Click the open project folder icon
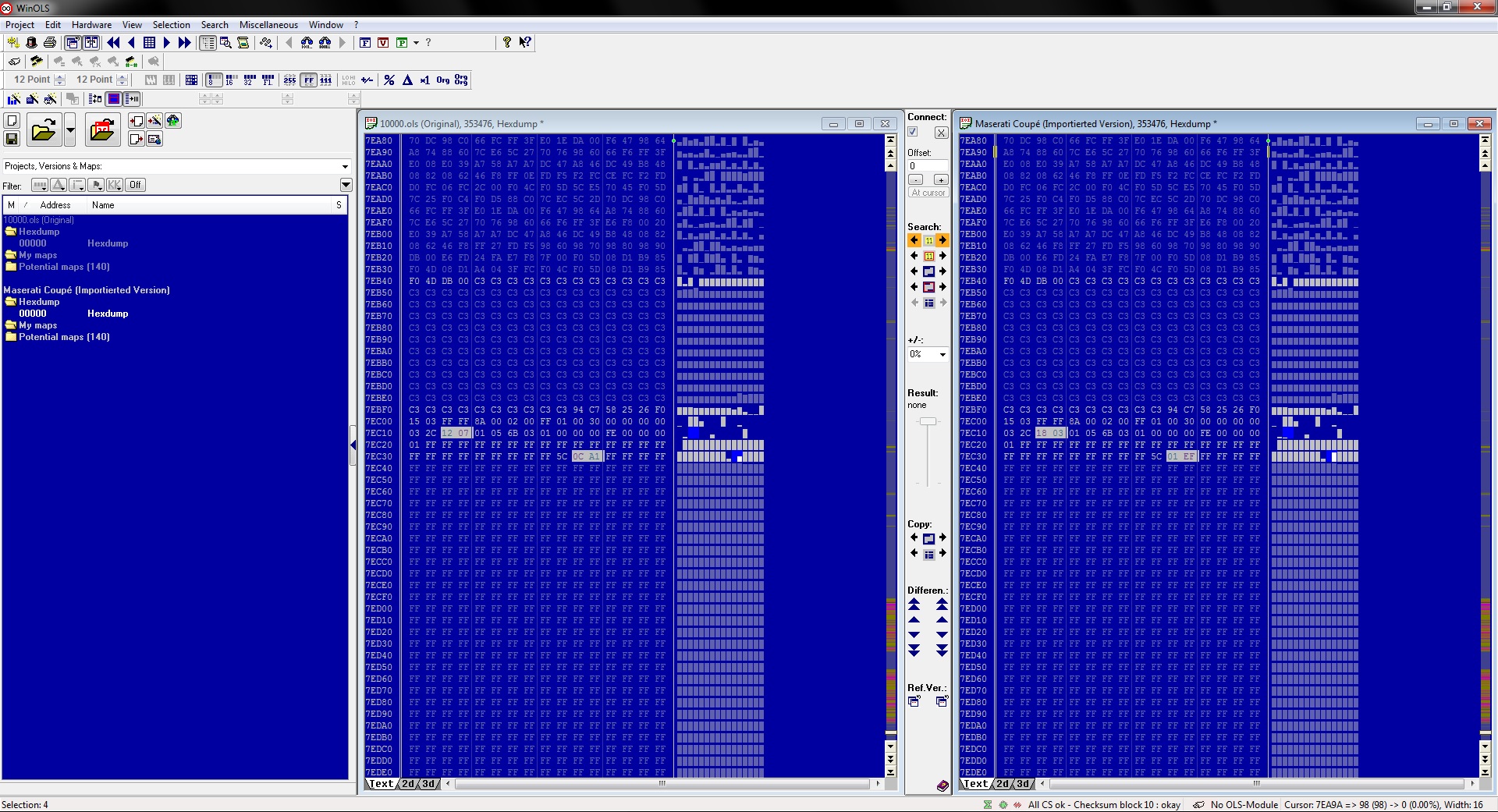This screenshot has height=812, width=1498. (x=44, y=129)
